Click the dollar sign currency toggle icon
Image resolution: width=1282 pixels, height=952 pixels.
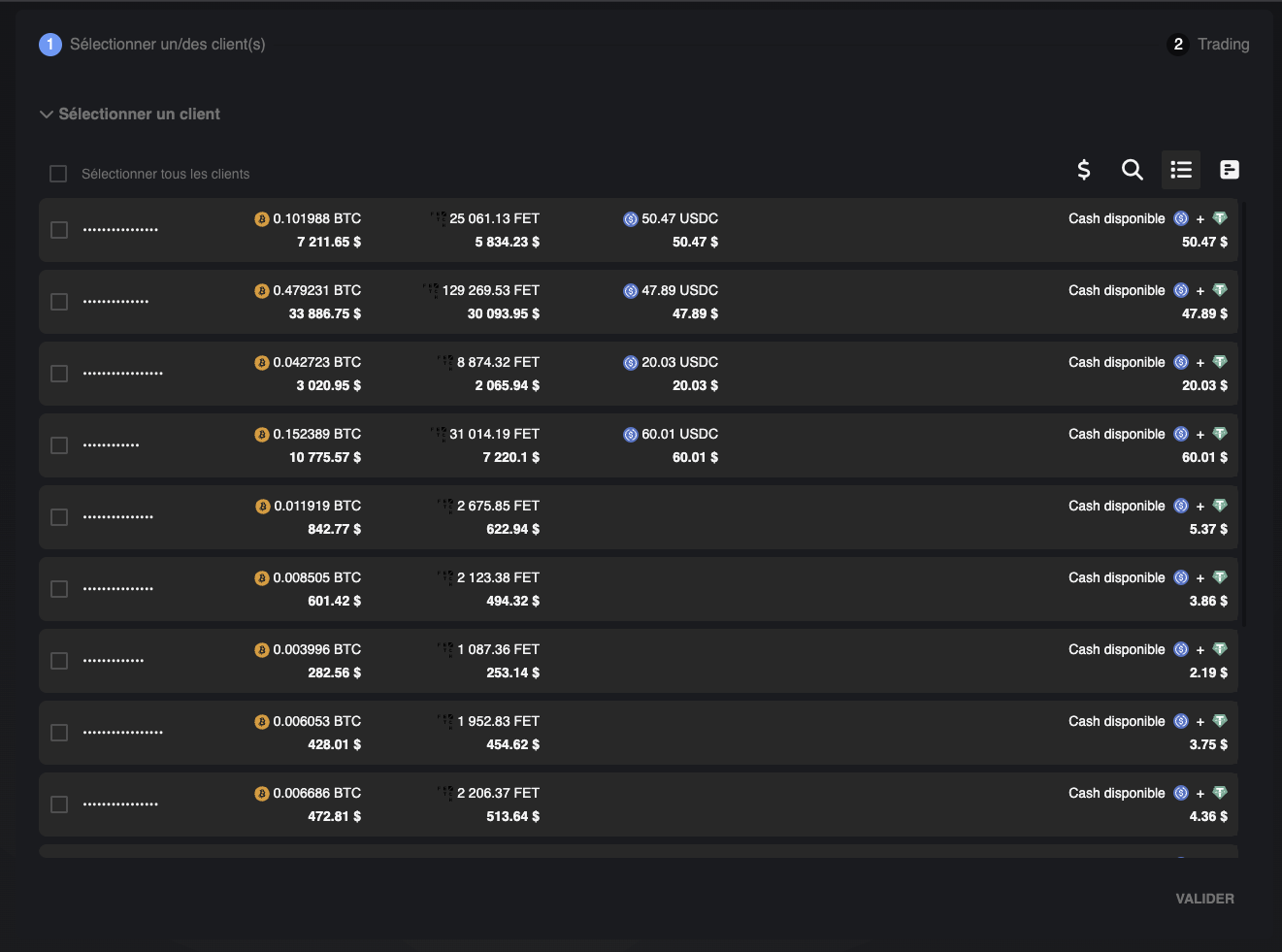click(x=1084, y=170)
